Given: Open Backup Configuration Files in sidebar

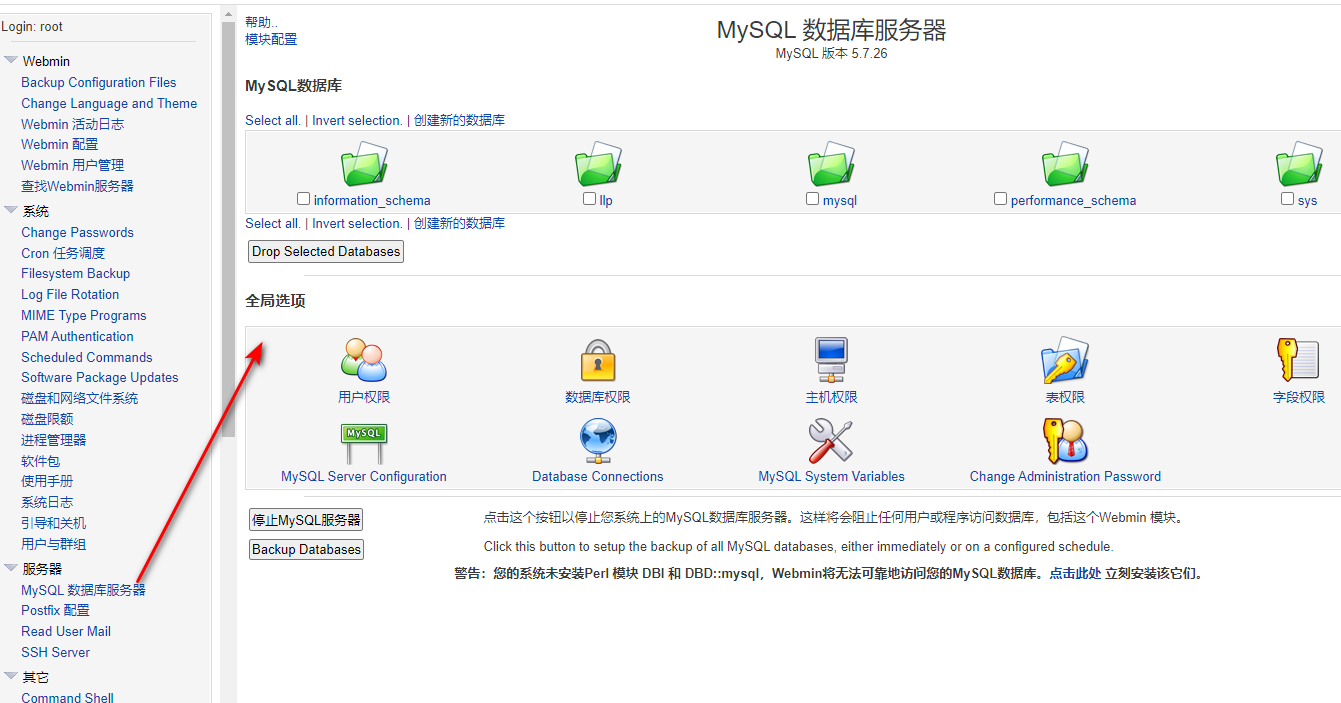Looking at the screenshot, I should pyautogui.click(x=99, y=83).
